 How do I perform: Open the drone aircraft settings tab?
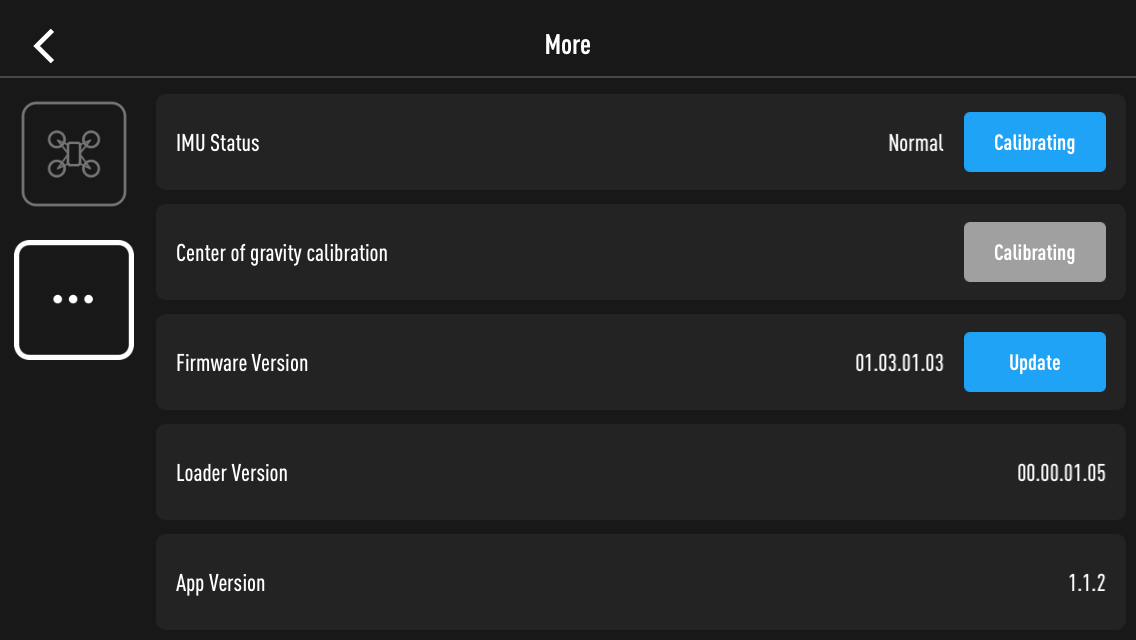pyautogui.click(x=74, y=154)
